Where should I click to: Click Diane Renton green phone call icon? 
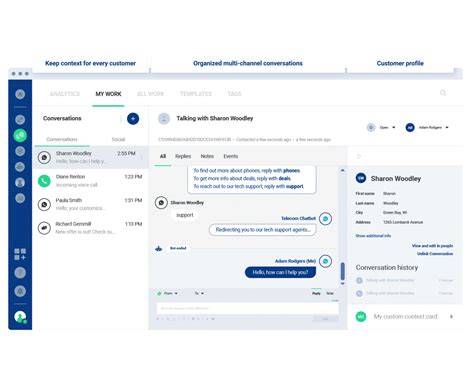[x=44, y=181]
